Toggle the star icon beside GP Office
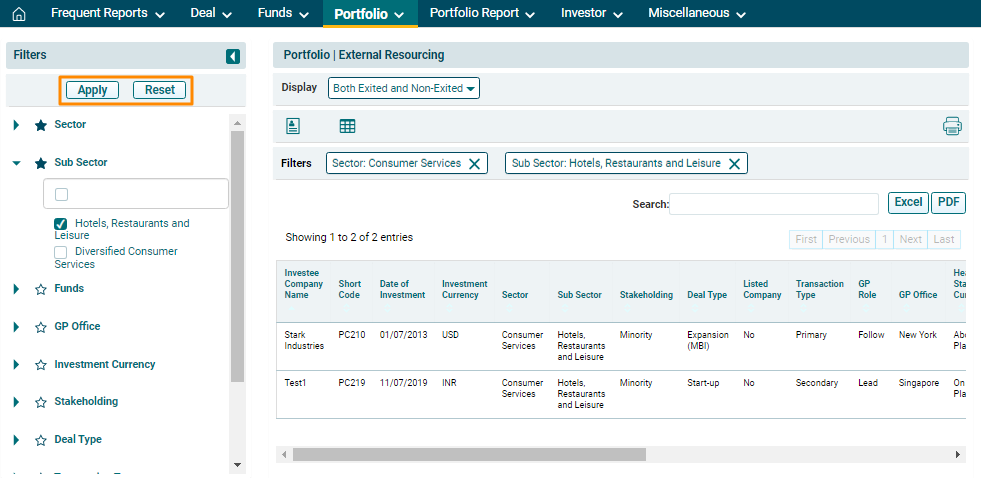Image resolution: width=981 pixels, height=478 pixels. point(41,327)
